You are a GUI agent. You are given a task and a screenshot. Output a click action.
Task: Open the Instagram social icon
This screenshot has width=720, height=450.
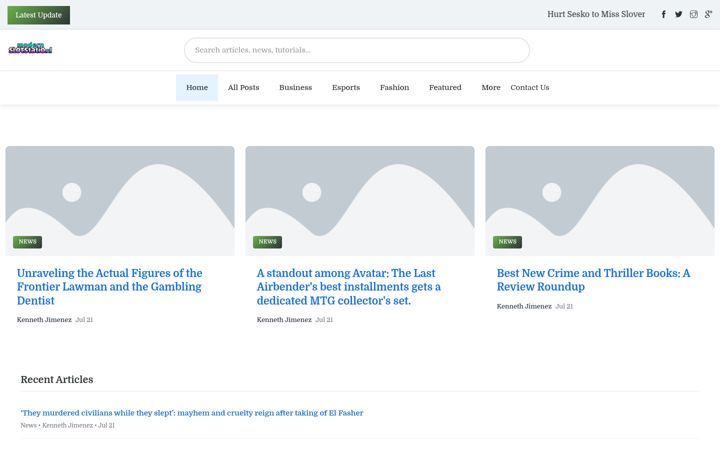point(693,14)
